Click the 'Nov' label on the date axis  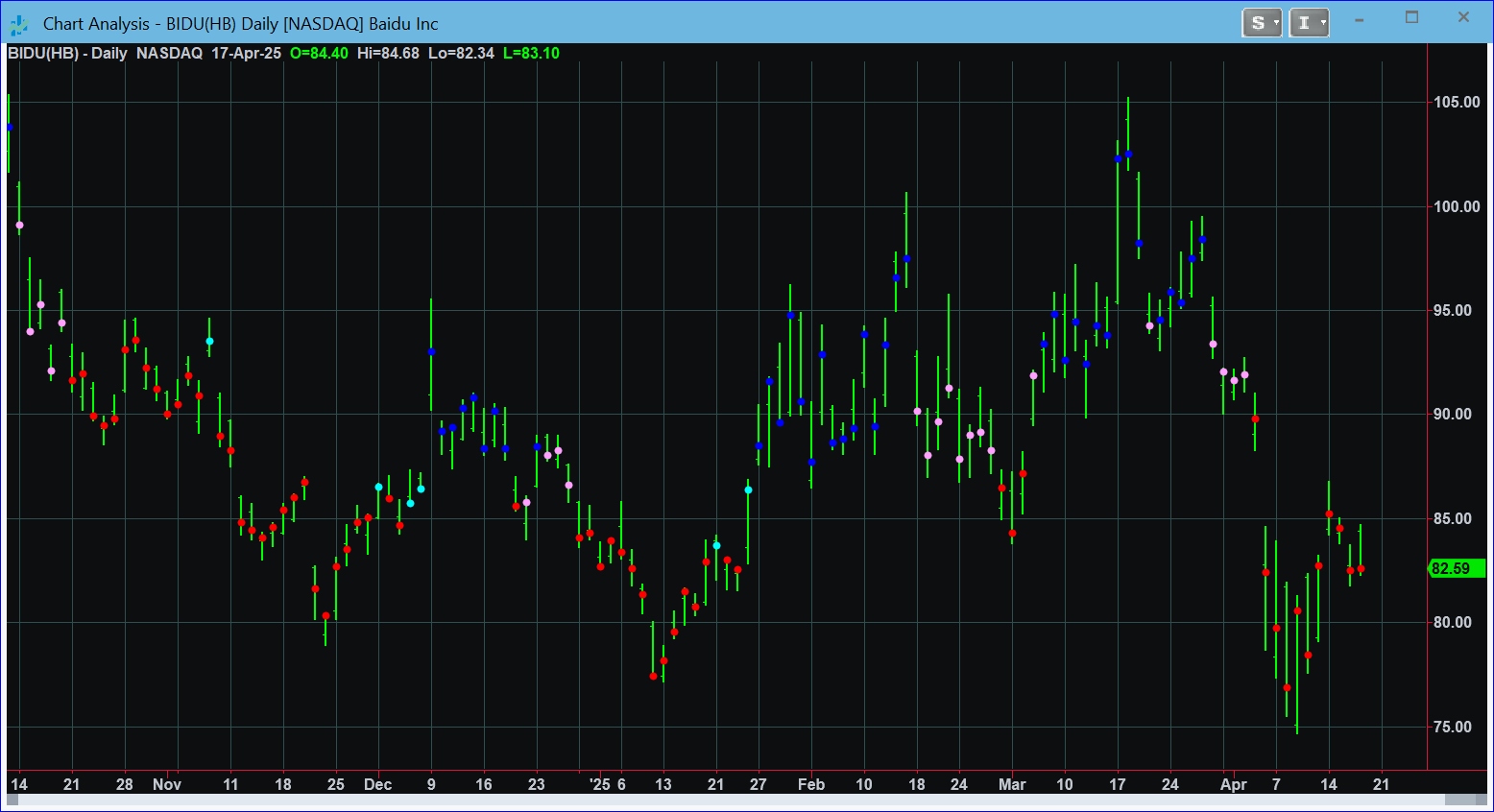167,784
